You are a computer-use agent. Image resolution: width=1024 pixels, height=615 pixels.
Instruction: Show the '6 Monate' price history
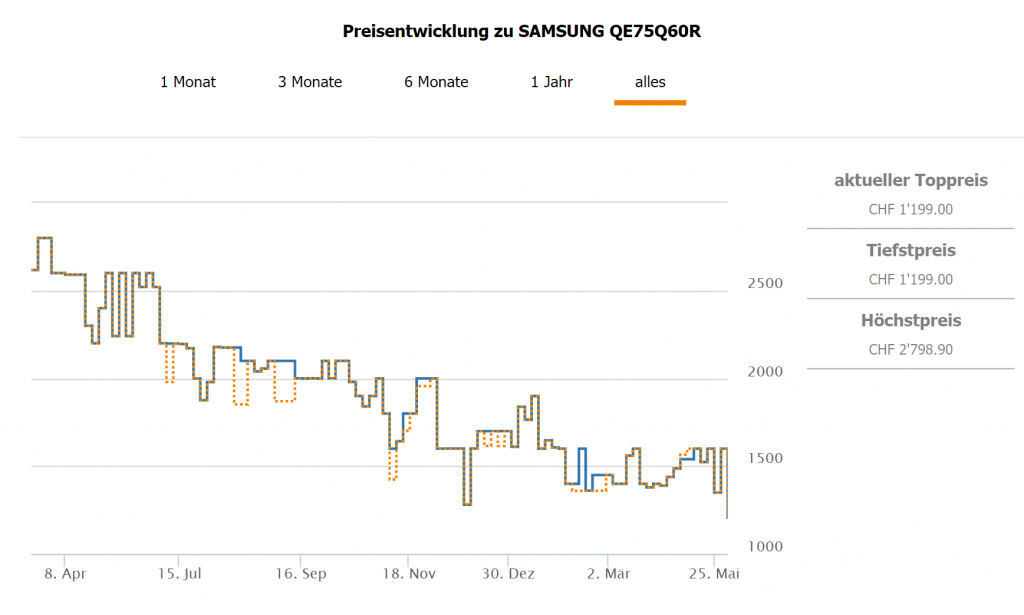click(x=436, y=82)
